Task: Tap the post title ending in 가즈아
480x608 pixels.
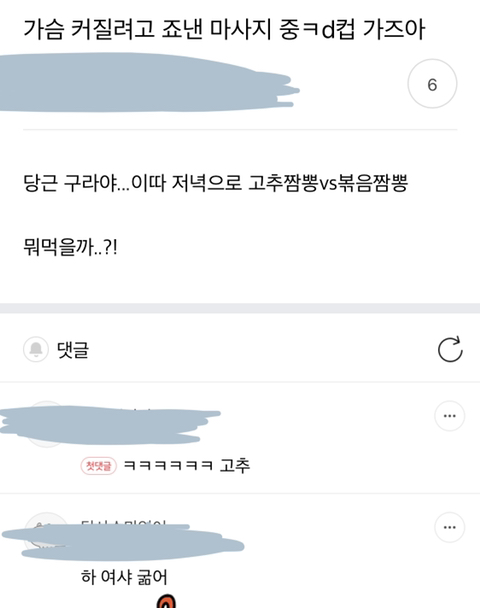Action: [x=224, y=29]
